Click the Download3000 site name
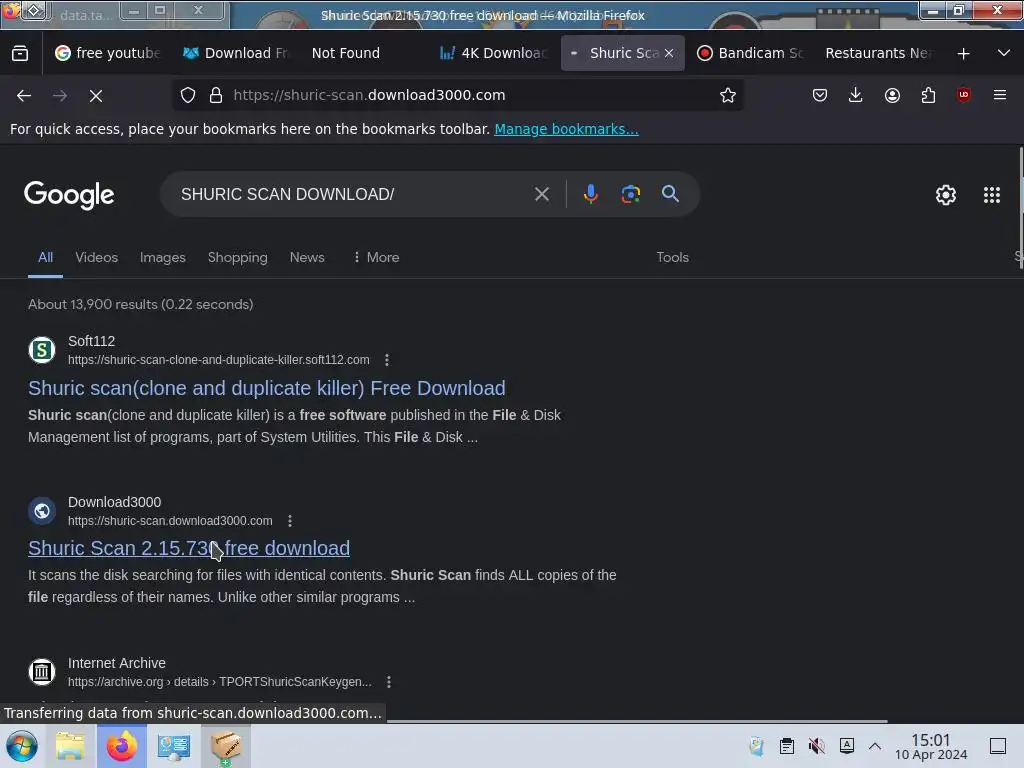Image resolution: width=1024 pixels, height=768 pixels. click(x=114, y=502)
